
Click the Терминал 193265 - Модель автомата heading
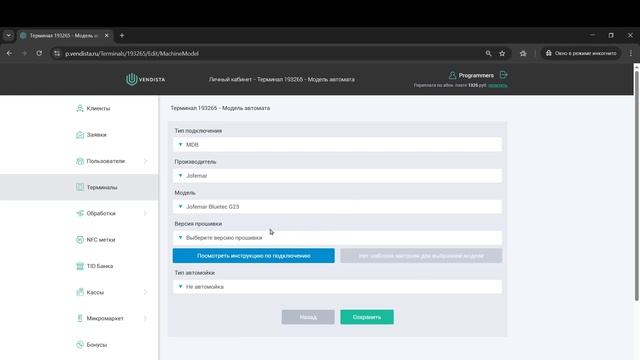click(220, 108)
